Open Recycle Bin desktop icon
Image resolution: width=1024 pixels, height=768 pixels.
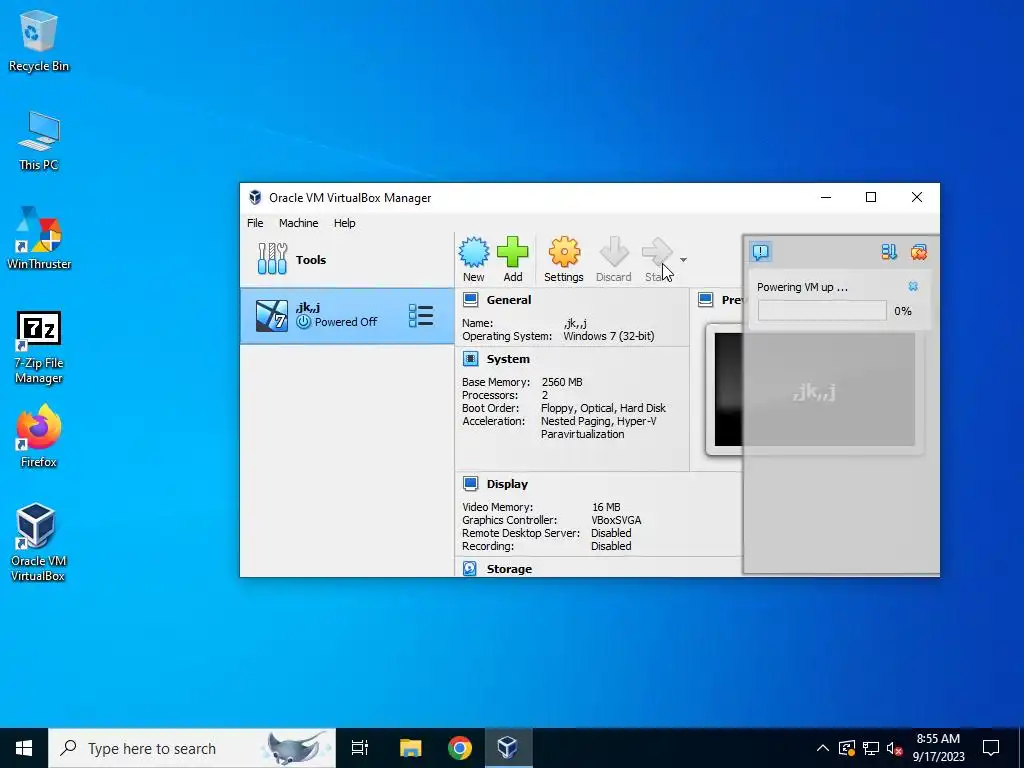[x=39, y=42]
